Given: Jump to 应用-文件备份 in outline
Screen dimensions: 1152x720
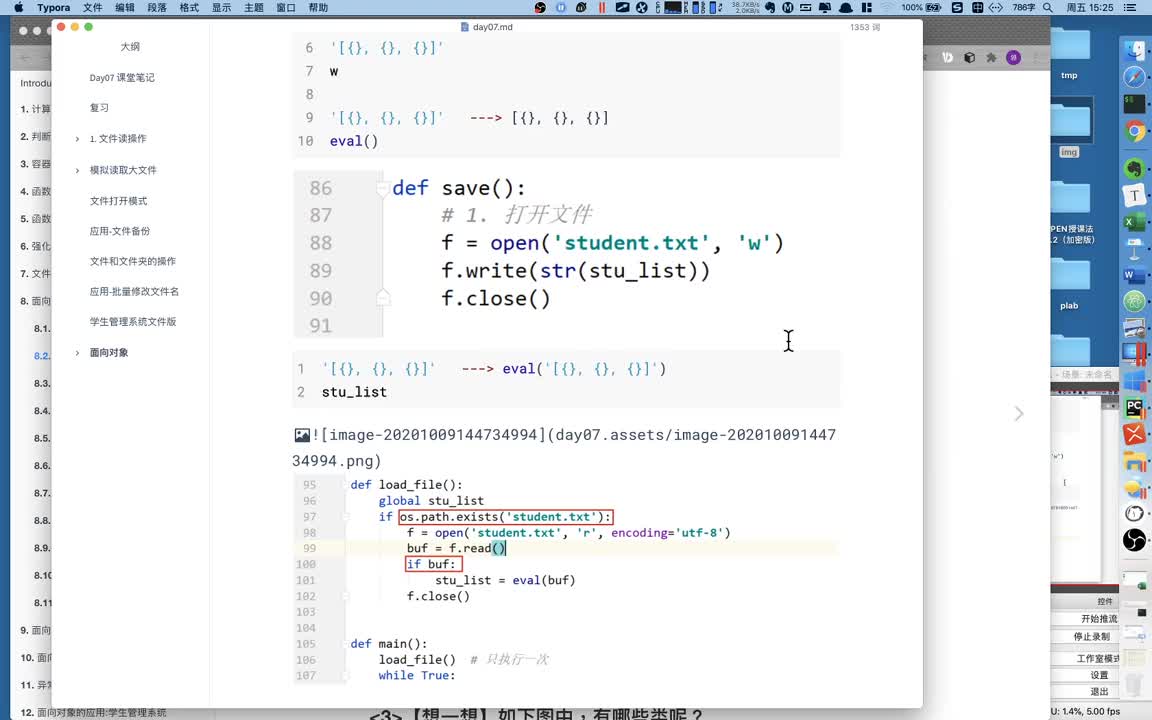Looking at the screenshot, I should (x=120, y=231).
